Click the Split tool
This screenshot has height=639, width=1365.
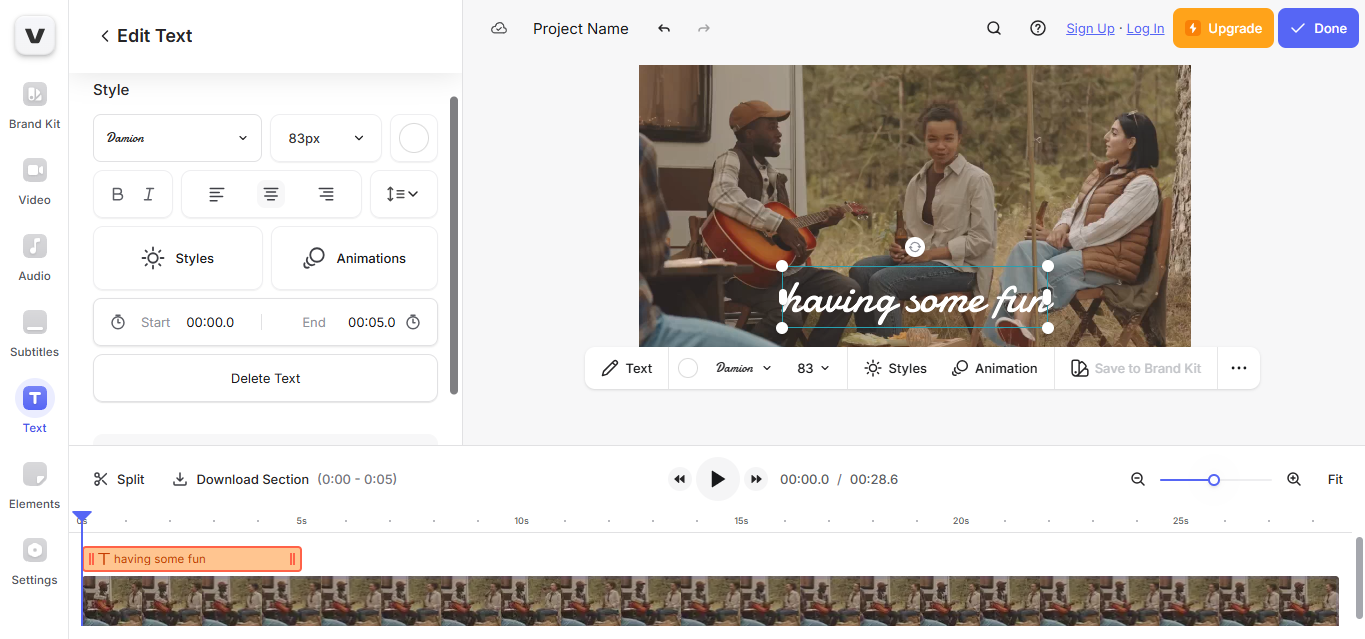[119, 480]
